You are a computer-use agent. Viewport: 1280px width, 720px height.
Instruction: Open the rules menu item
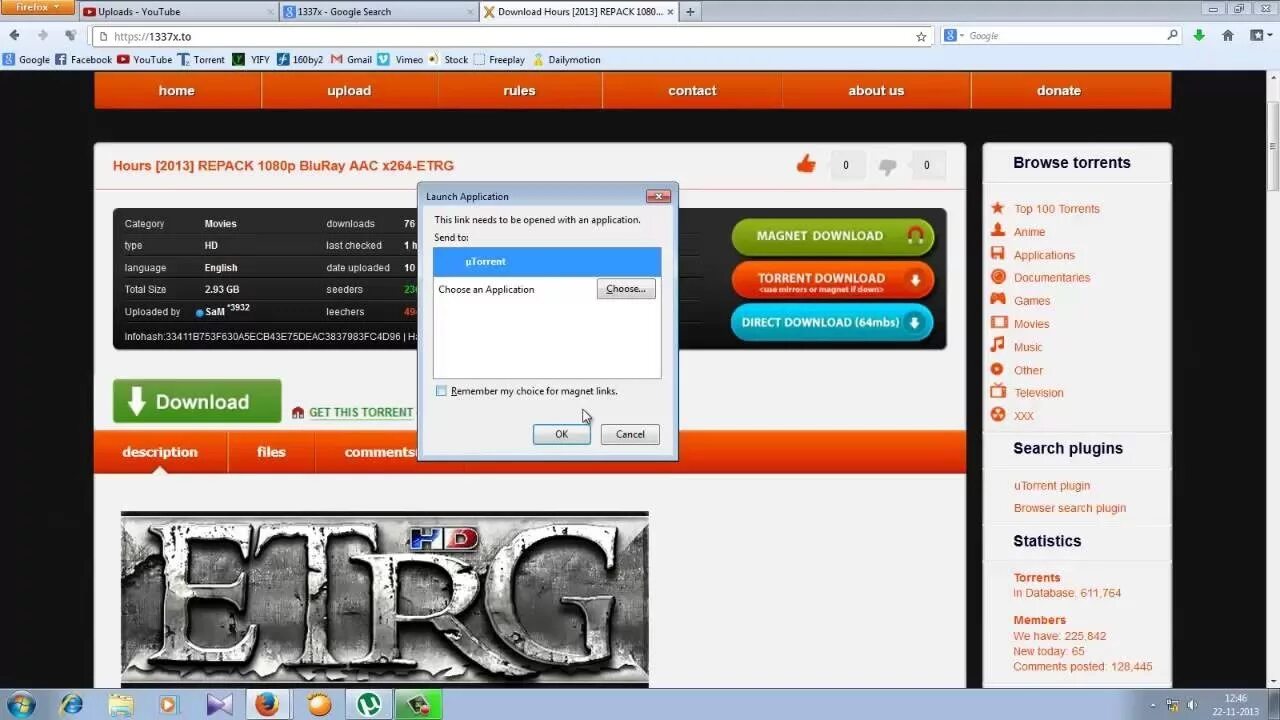(519, 90)
